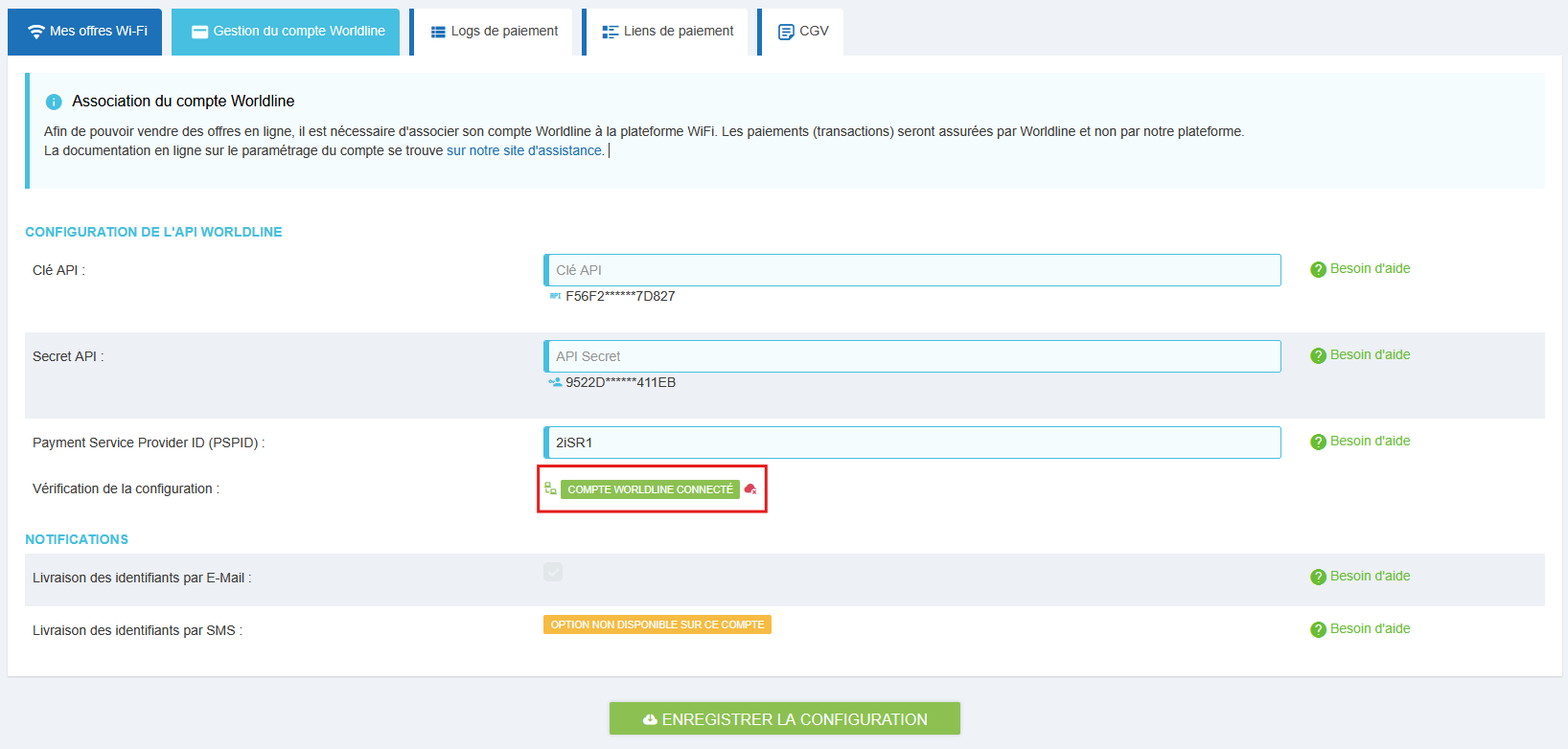Click the blue info icon beside Association title
This screenshot has width=1568, height=749.
coord(54,102)
